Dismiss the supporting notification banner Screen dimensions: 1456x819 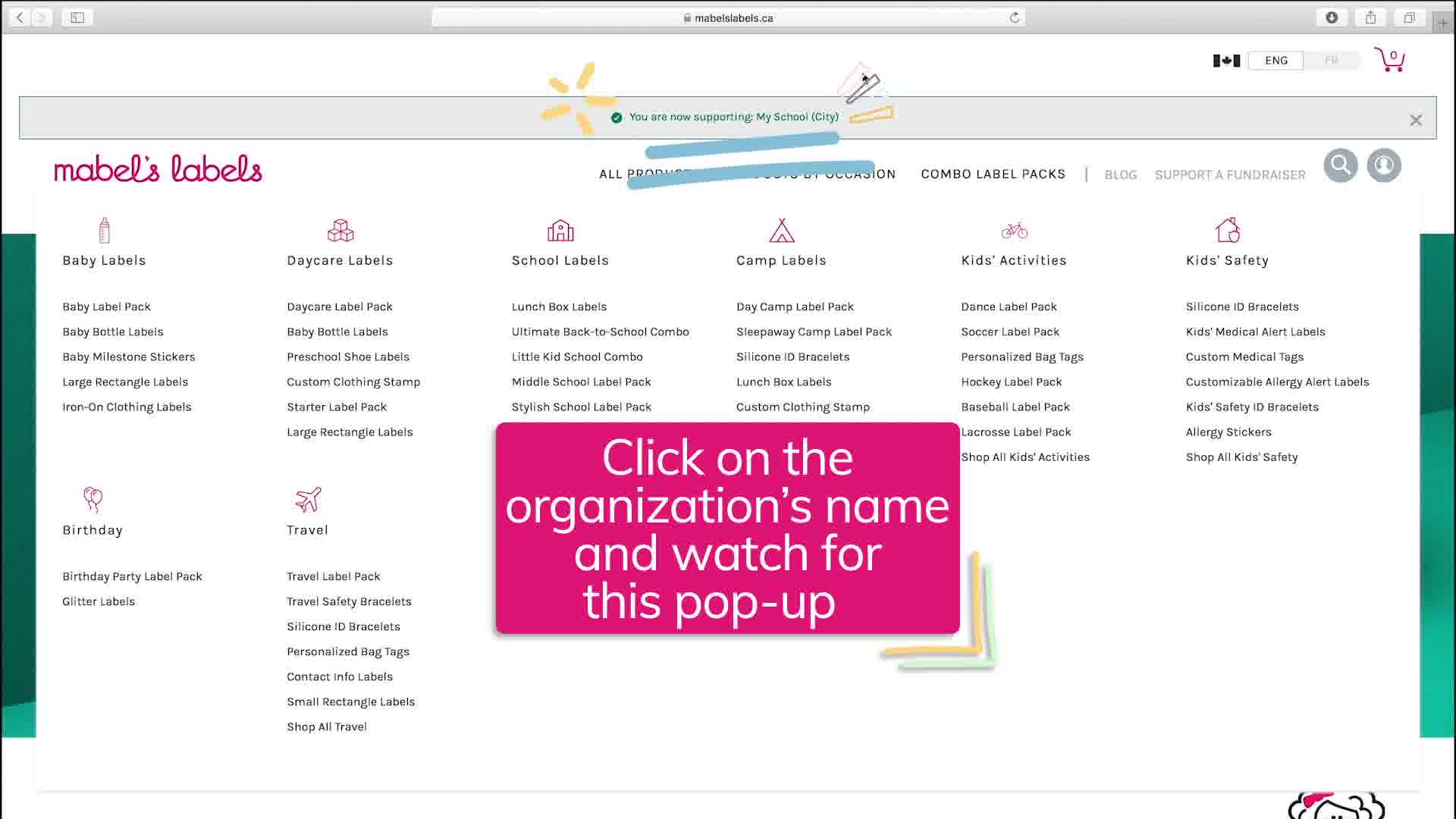pos(1416,120)
